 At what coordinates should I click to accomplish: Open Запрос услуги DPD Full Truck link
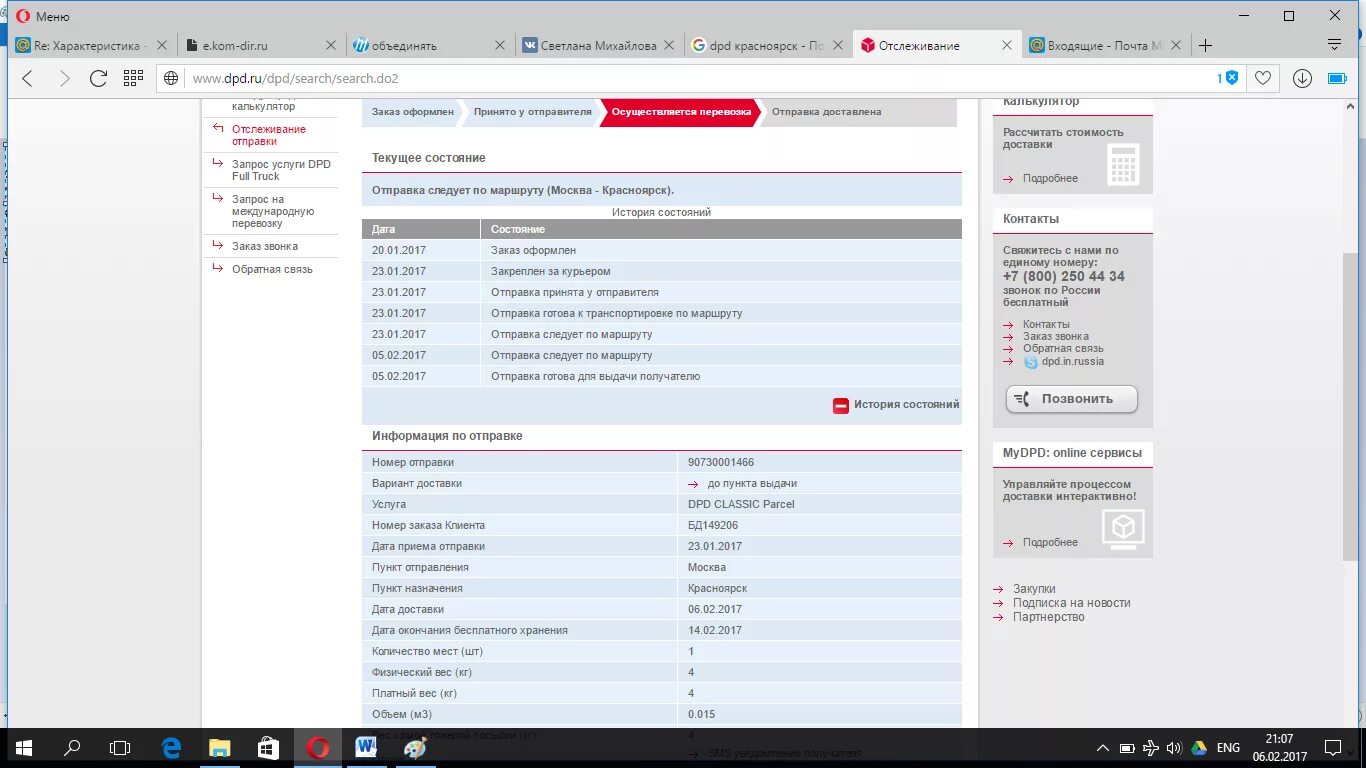point(281,170)
